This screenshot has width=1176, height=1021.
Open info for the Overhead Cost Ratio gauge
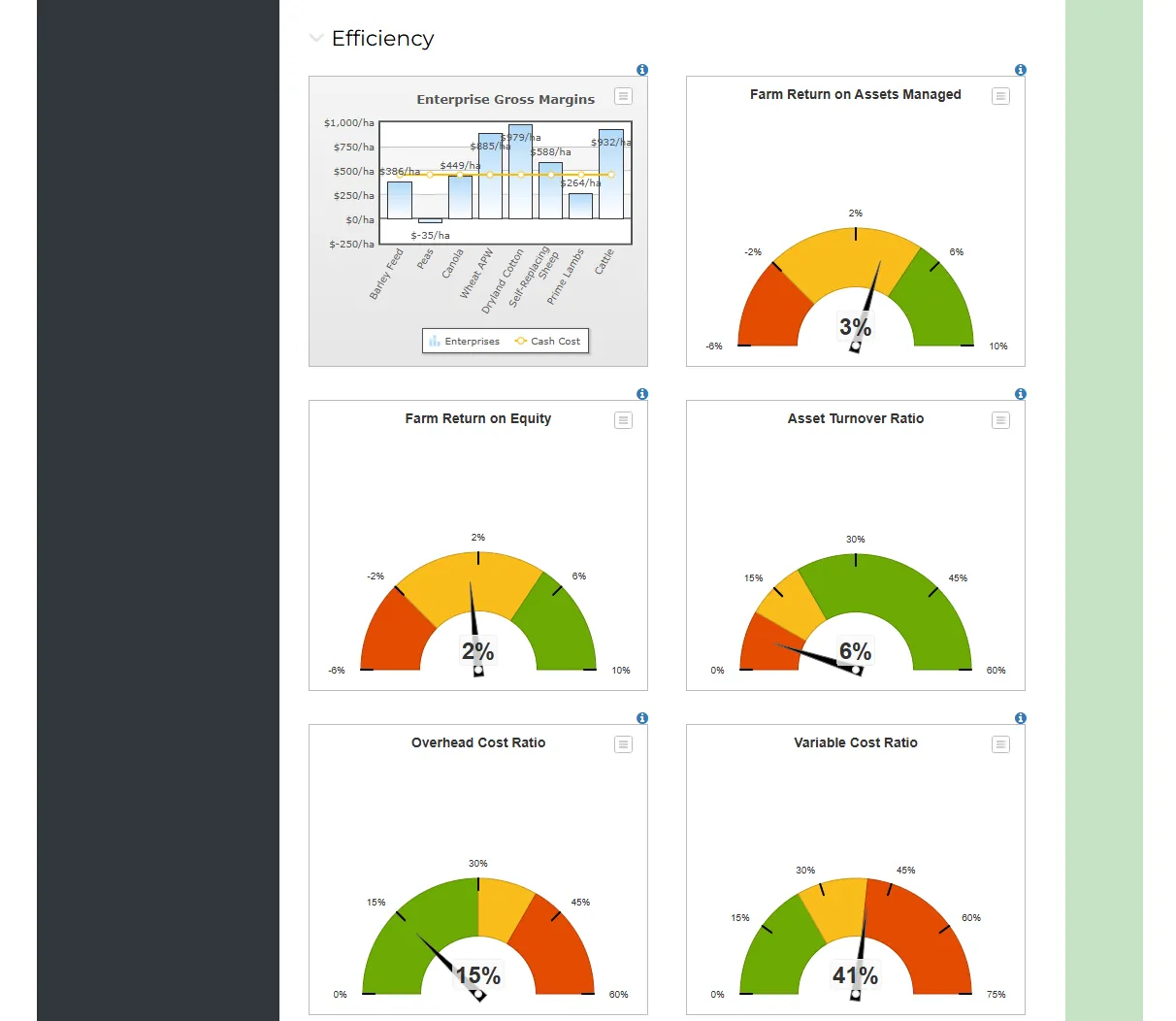pos(641,718)
